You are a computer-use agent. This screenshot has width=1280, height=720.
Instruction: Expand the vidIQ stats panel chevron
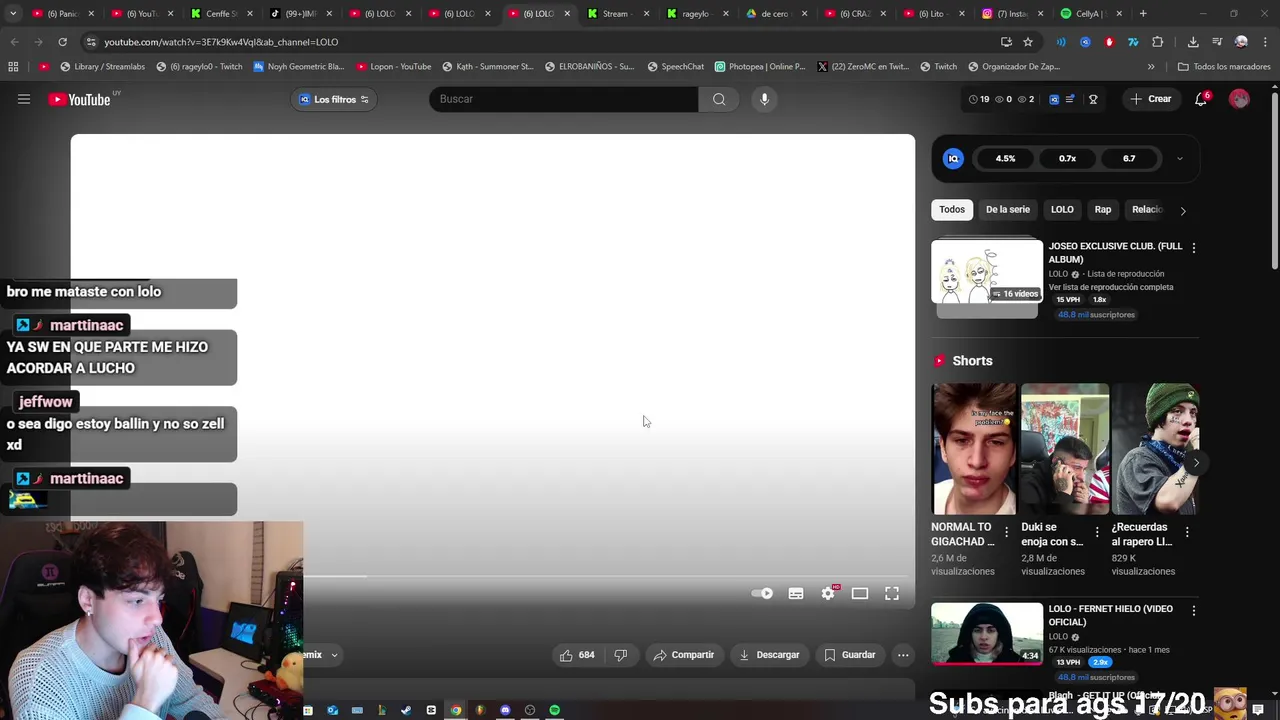[x=1180, y=158]
